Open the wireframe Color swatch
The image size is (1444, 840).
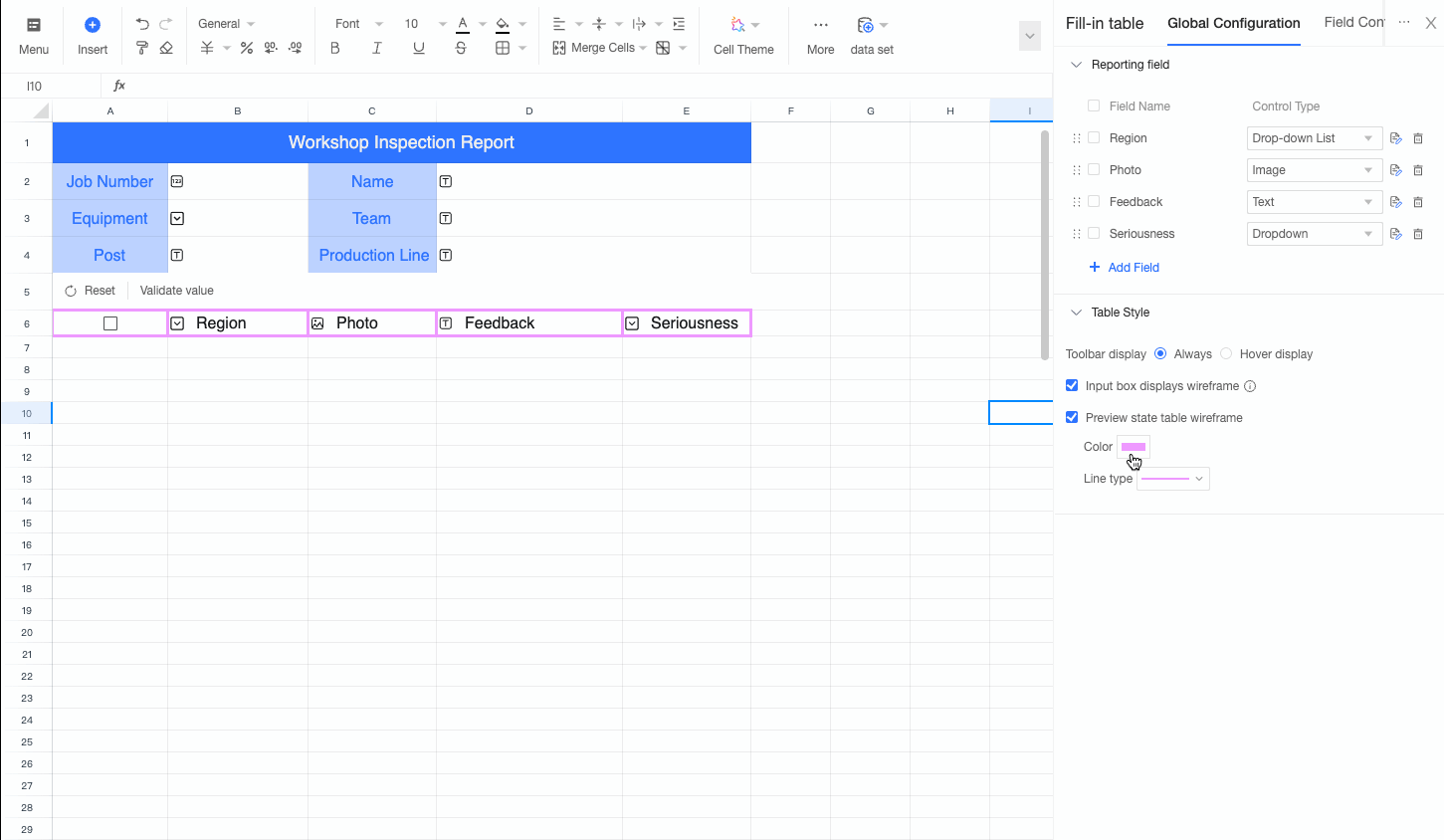pos(1134,447)
